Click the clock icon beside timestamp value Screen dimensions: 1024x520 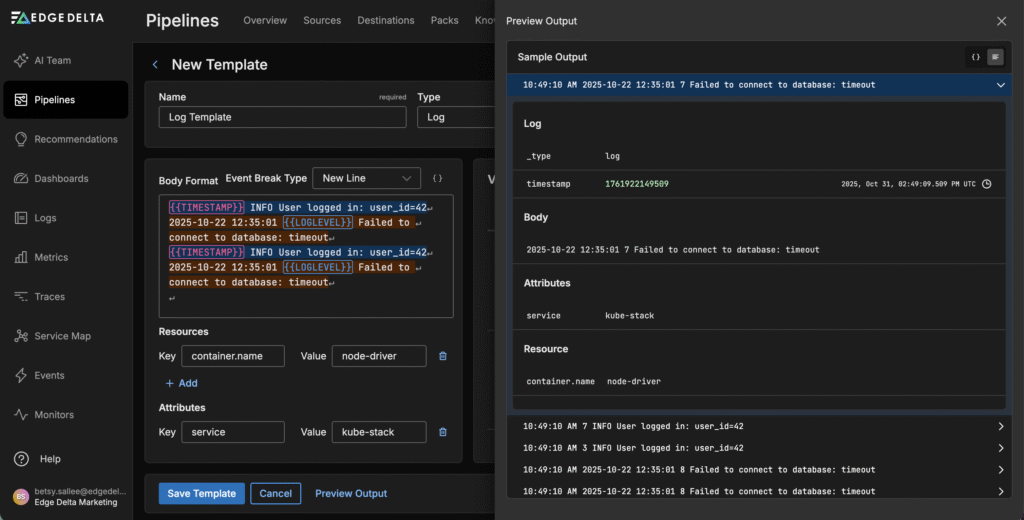pyautogui.click(x=987, y=184)
